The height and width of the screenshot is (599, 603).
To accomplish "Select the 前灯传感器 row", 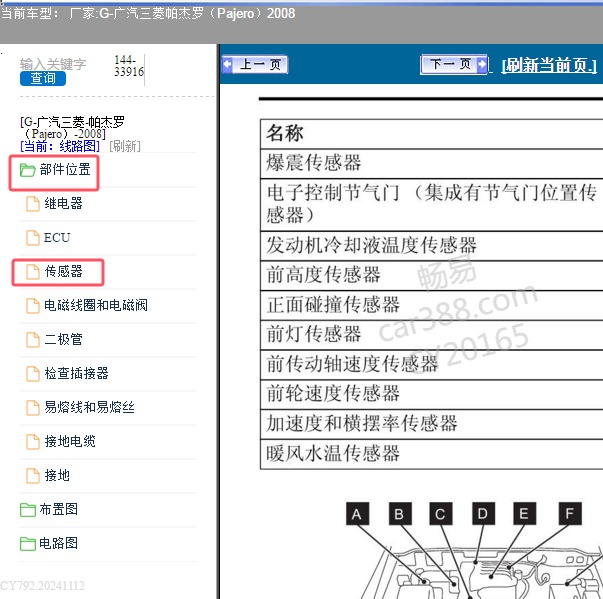I will coord(431,335).
